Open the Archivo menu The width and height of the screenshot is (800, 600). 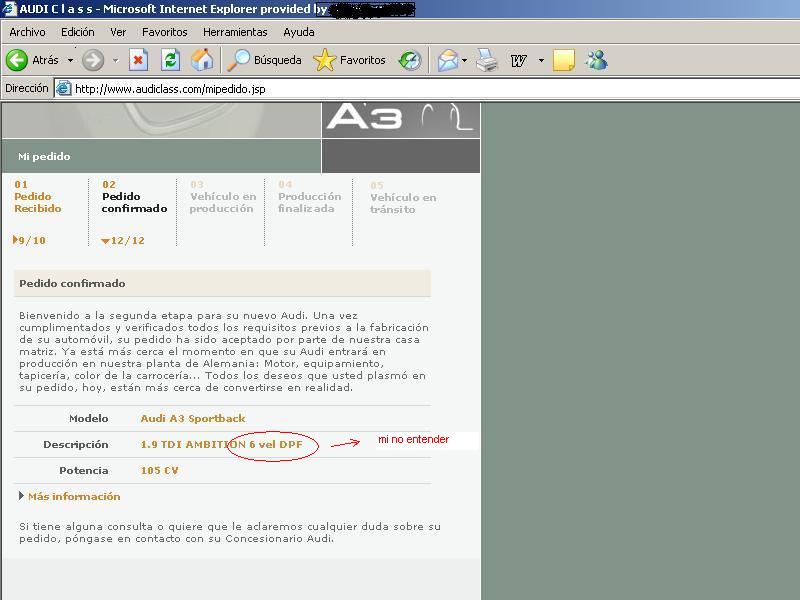tap(27, 32)
